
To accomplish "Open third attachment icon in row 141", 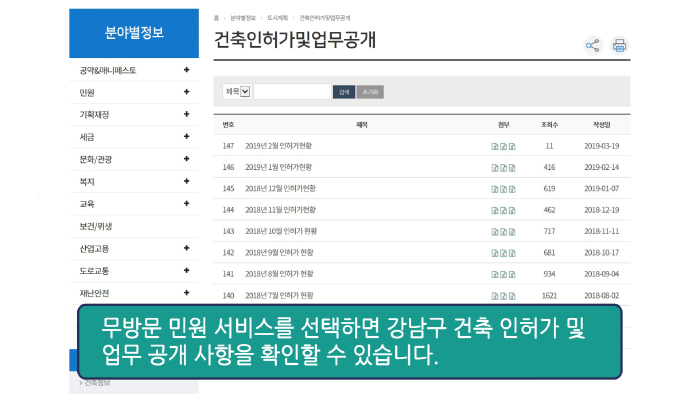I will [512, 274].
